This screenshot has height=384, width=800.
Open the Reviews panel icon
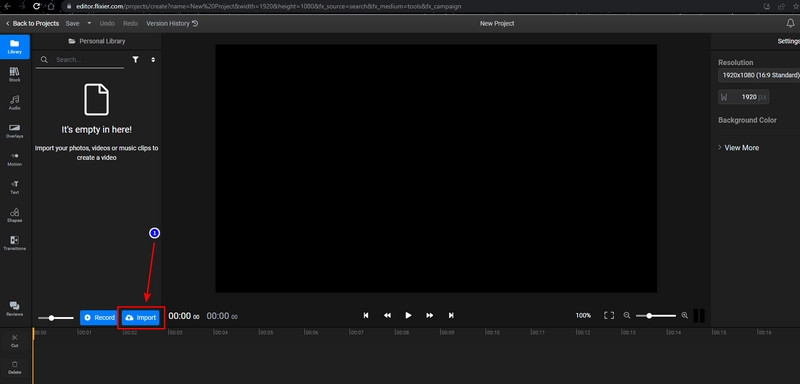coord(14,309)
